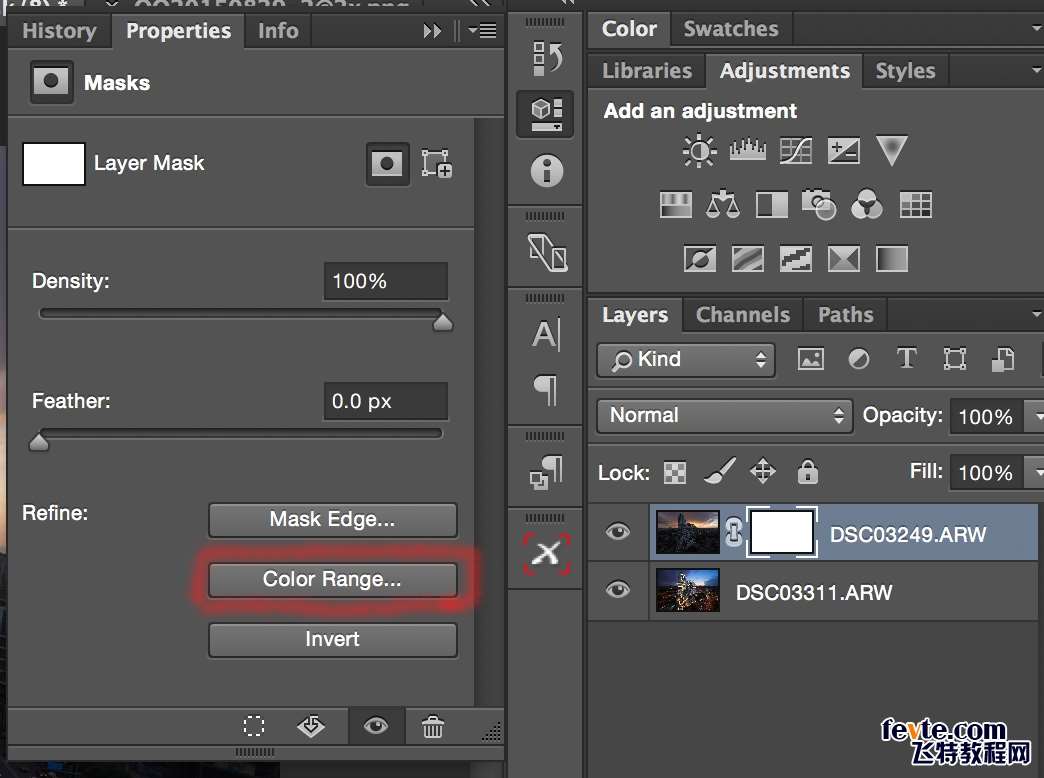1044x778 pixels.
Task: Switch to the History tab
Action: click(59, 31)
